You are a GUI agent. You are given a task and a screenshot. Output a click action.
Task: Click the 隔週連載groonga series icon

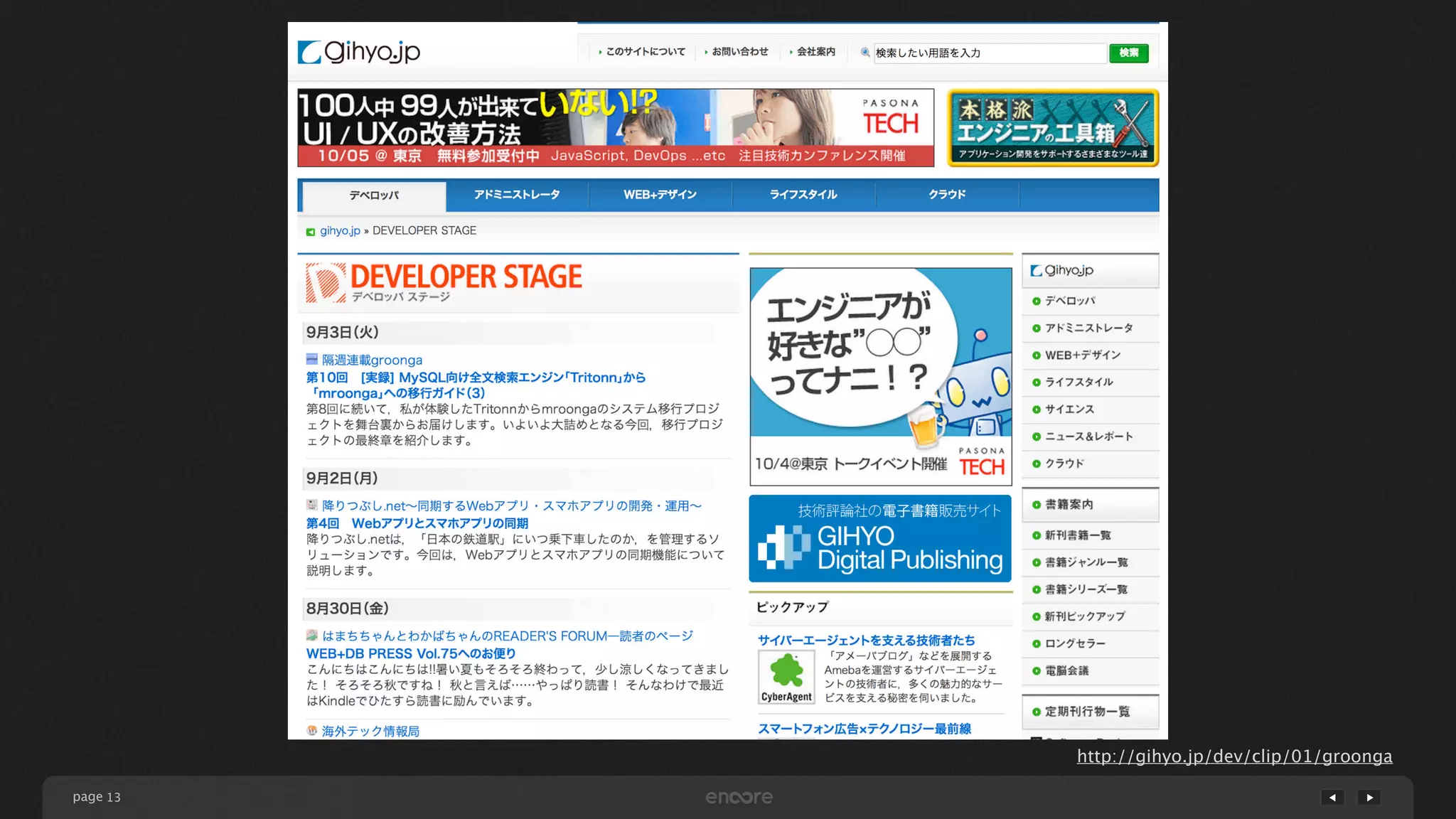(x=311, y=359)
